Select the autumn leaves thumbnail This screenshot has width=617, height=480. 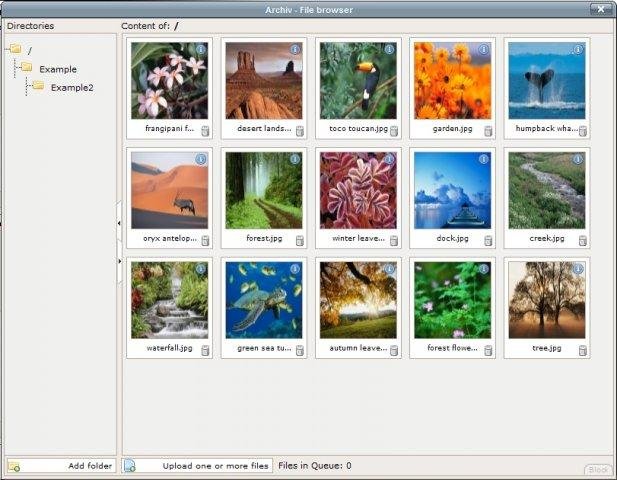click(358, 300)
